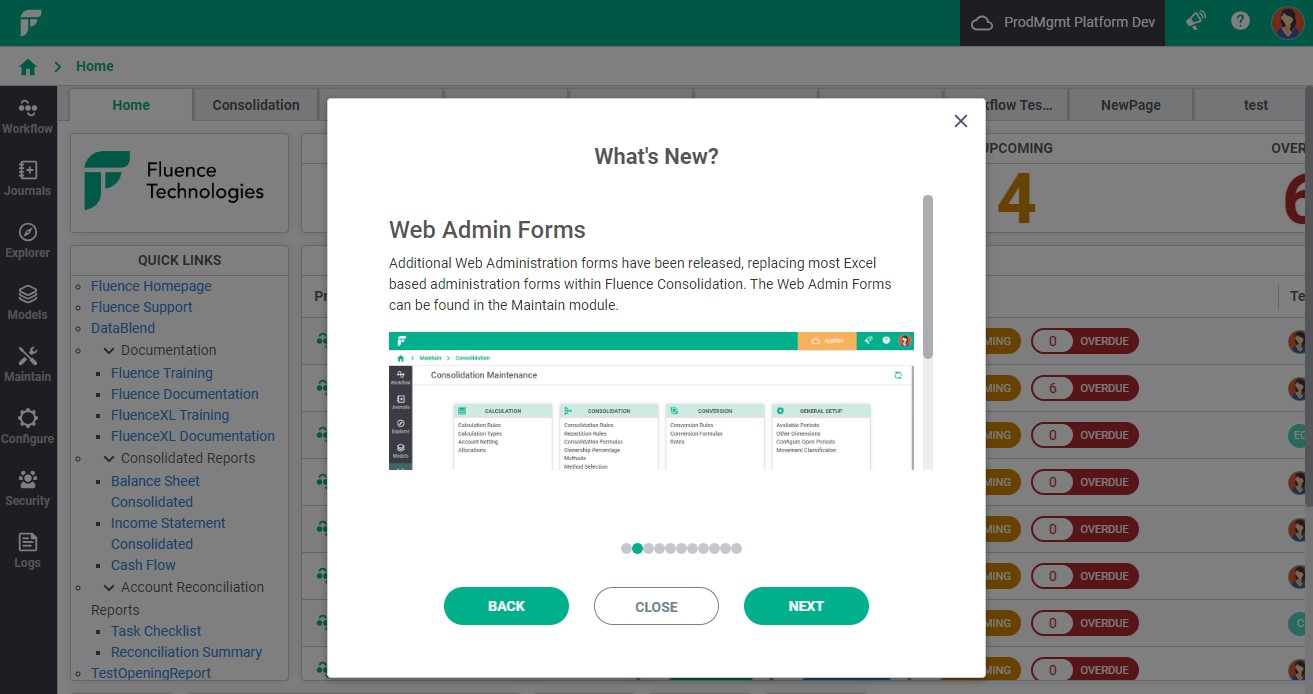Click the CLOSE button in dialog

pos(656,606)
